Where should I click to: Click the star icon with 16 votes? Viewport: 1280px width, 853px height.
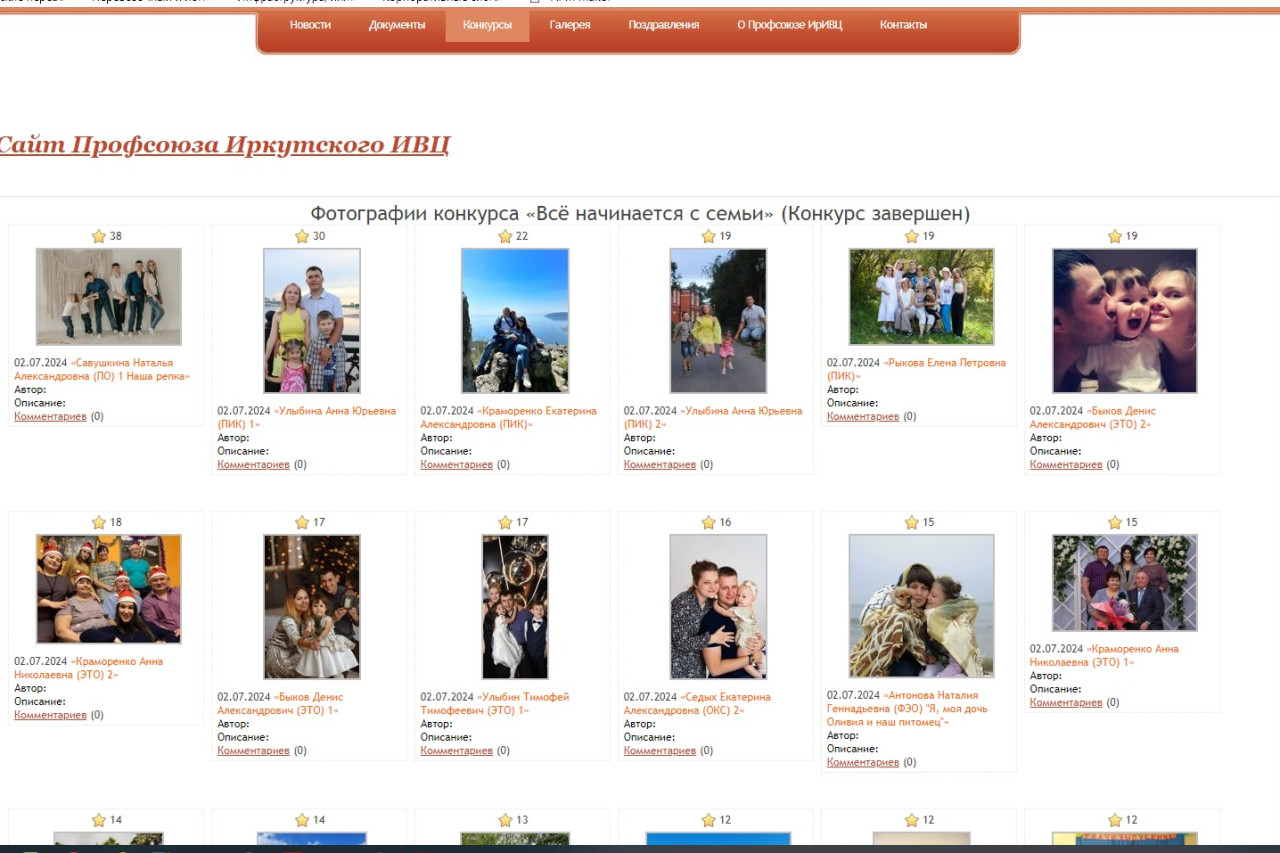click(x=708, y=523)
